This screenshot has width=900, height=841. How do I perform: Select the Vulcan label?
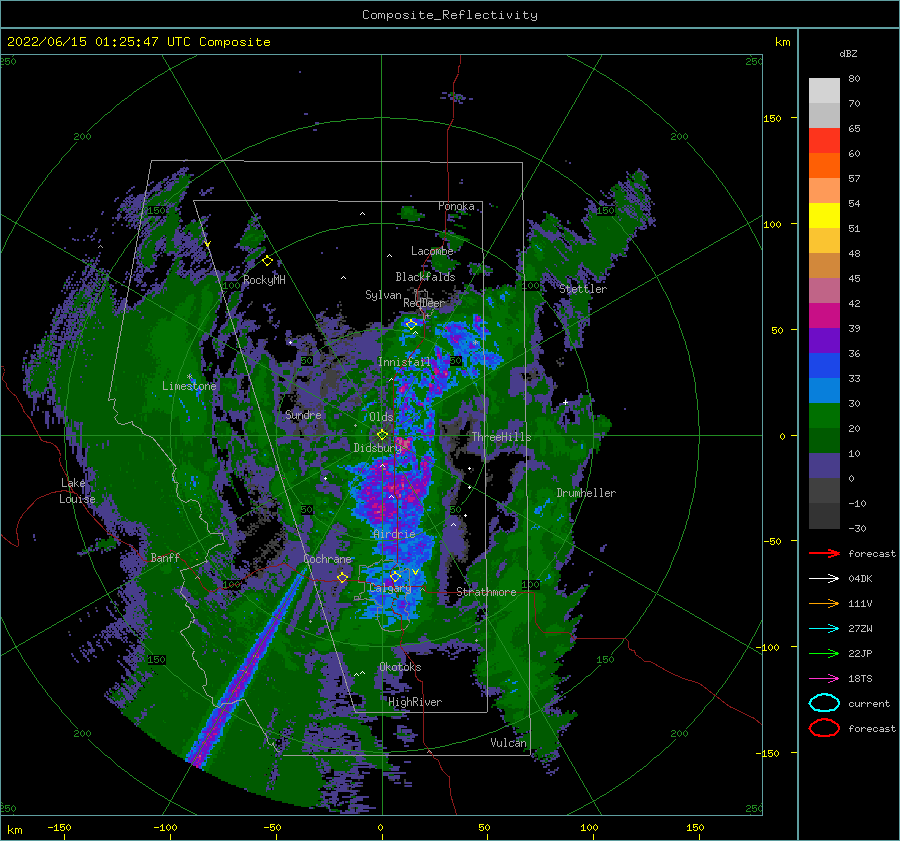509,743
